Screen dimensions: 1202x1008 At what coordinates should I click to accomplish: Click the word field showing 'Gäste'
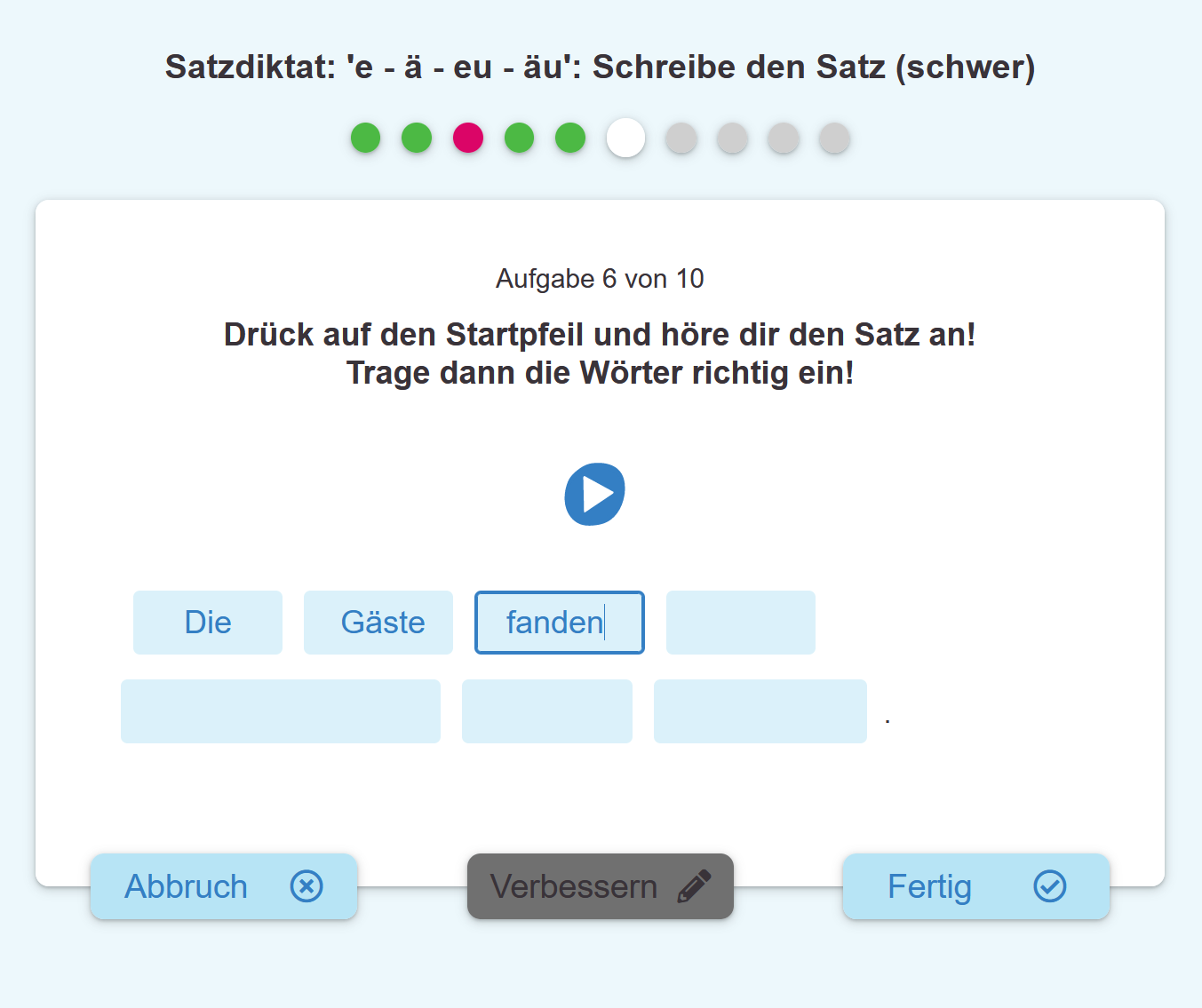(x=378, y=622)
